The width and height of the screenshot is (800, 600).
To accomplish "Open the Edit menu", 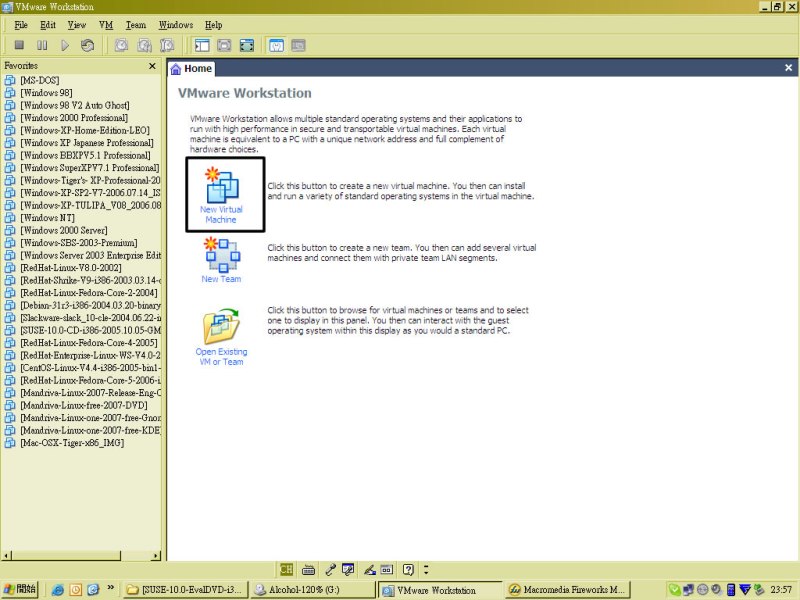I will pos(48,25).
